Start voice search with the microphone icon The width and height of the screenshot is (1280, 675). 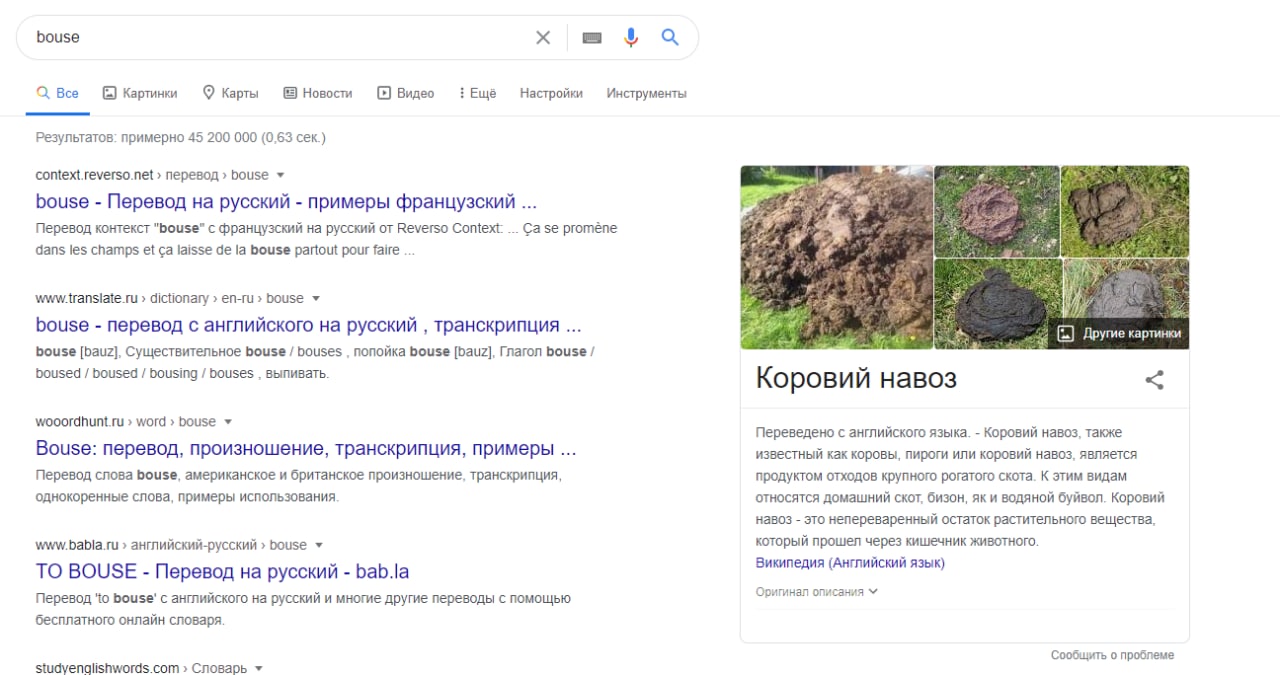pos(631,37)
